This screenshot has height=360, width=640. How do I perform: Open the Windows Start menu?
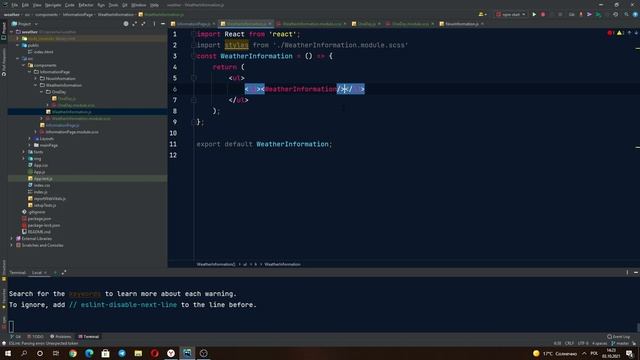[8, 353]
